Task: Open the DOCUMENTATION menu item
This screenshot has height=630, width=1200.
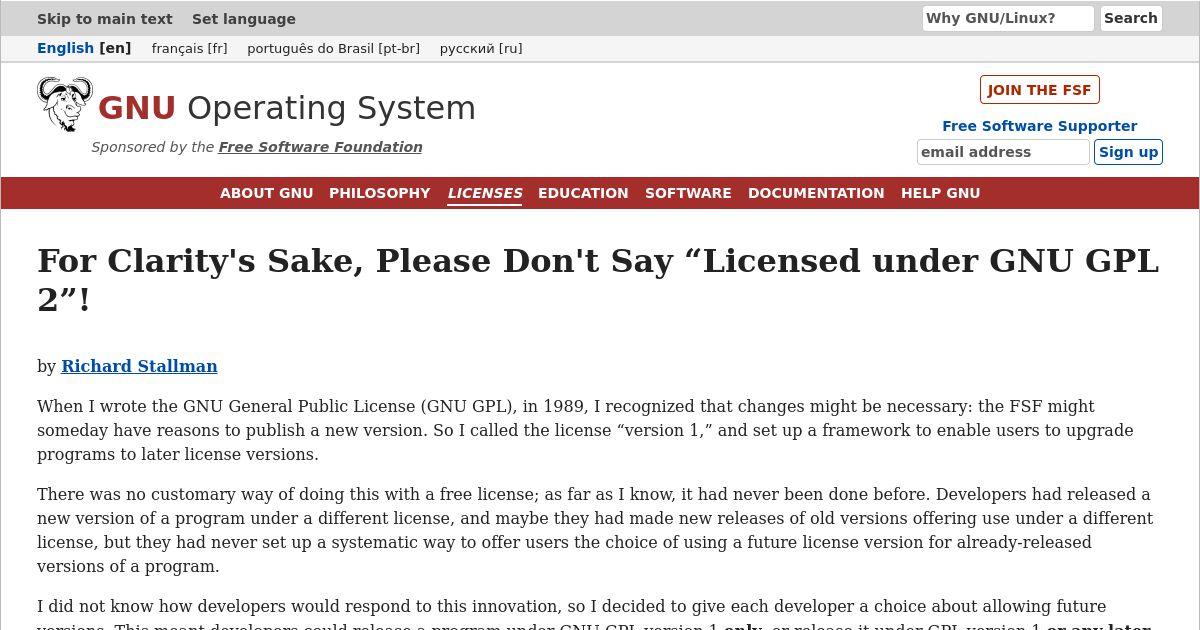Action: pos(816,193)
